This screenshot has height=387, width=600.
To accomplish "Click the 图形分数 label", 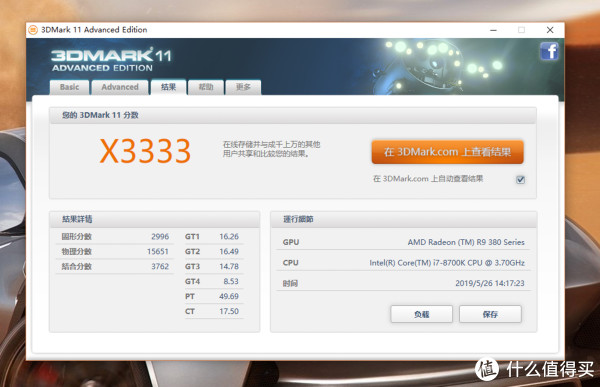I will pos(77,237).
